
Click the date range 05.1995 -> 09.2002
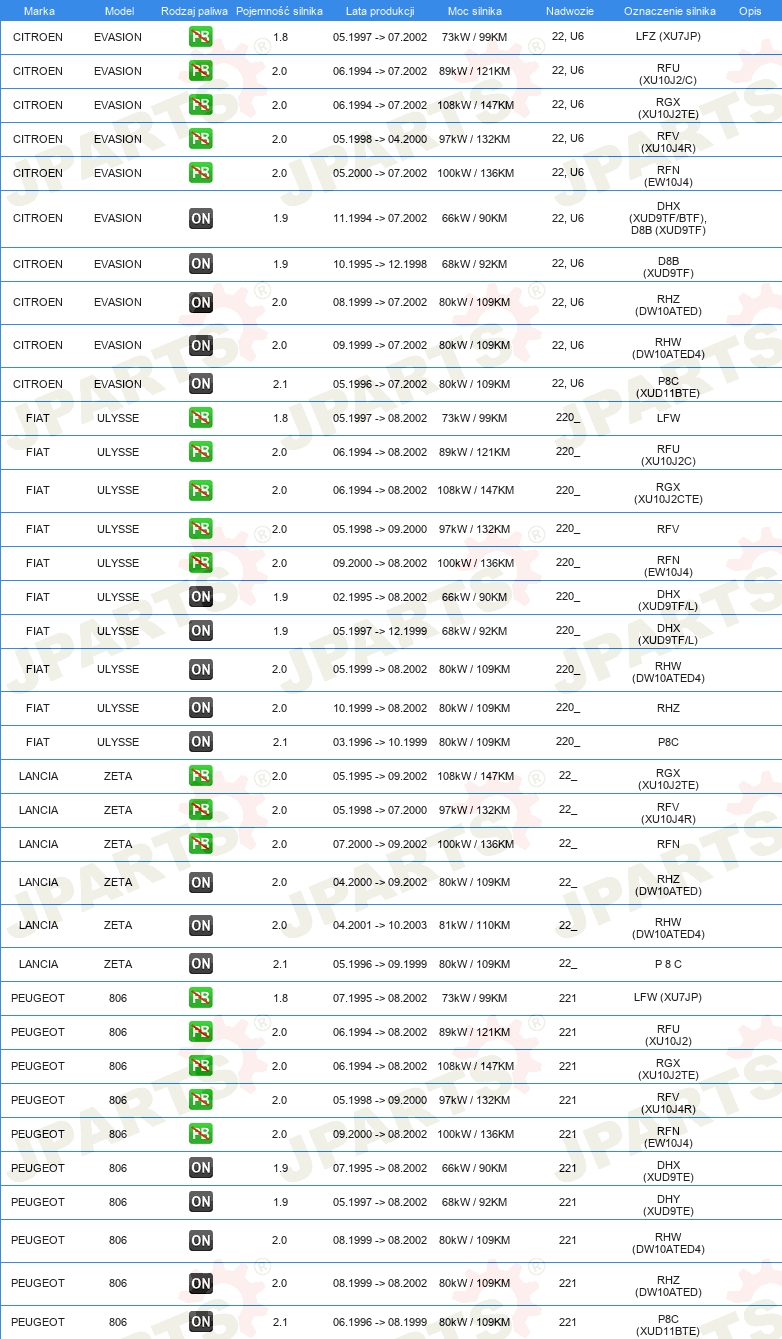(380, 776)
